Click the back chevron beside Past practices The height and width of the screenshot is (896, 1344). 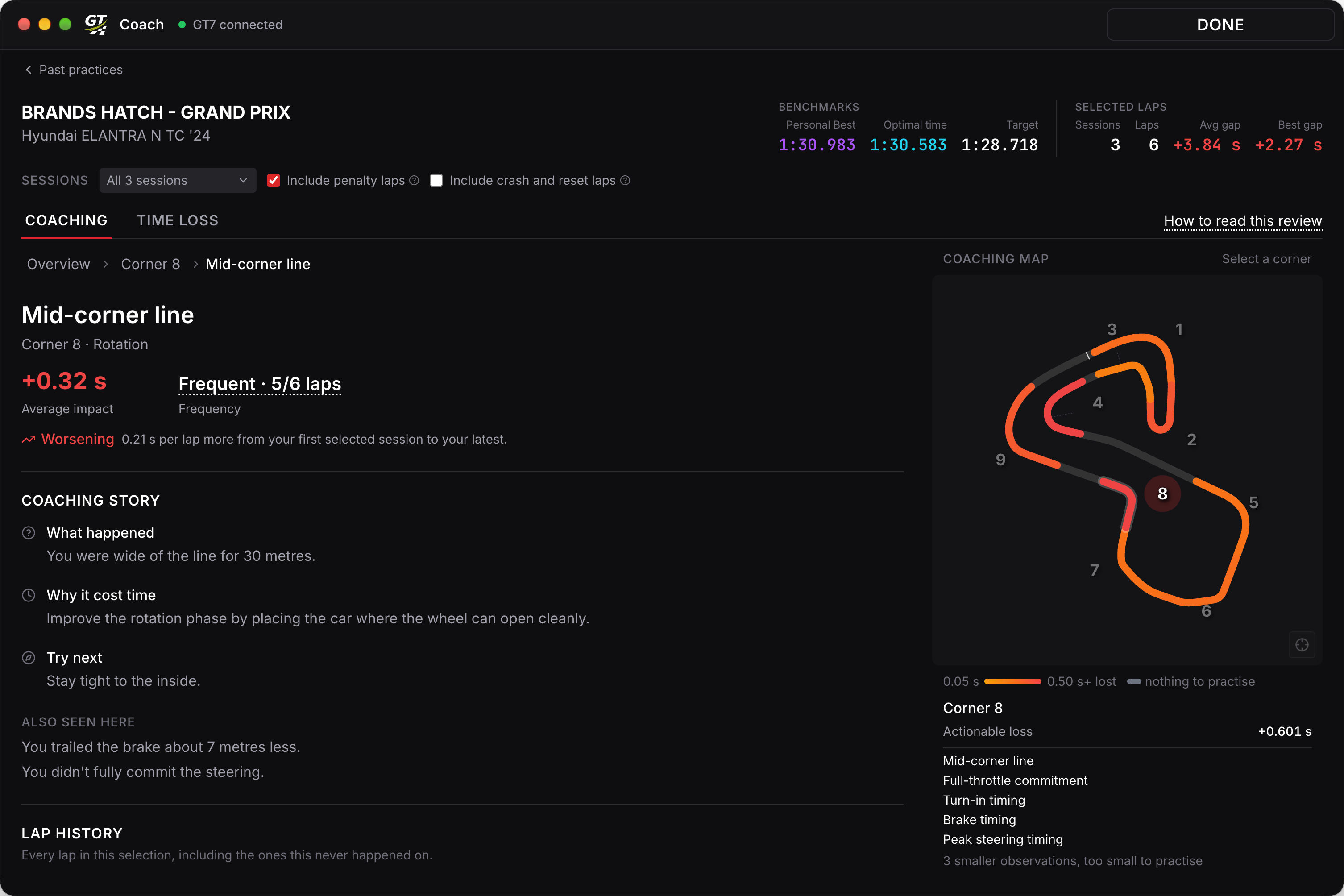(29, 70)
